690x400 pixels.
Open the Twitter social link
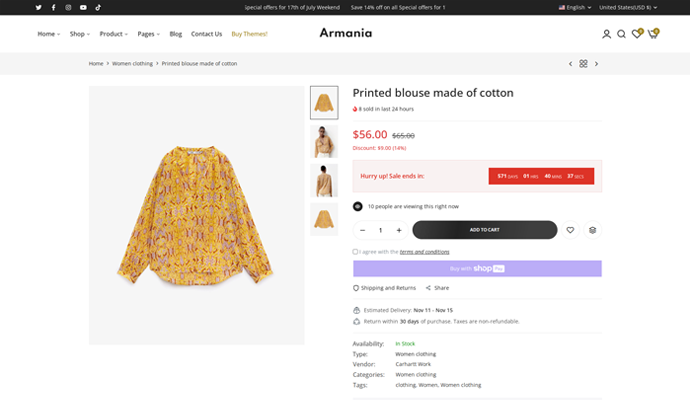click(x=39, y=7)
